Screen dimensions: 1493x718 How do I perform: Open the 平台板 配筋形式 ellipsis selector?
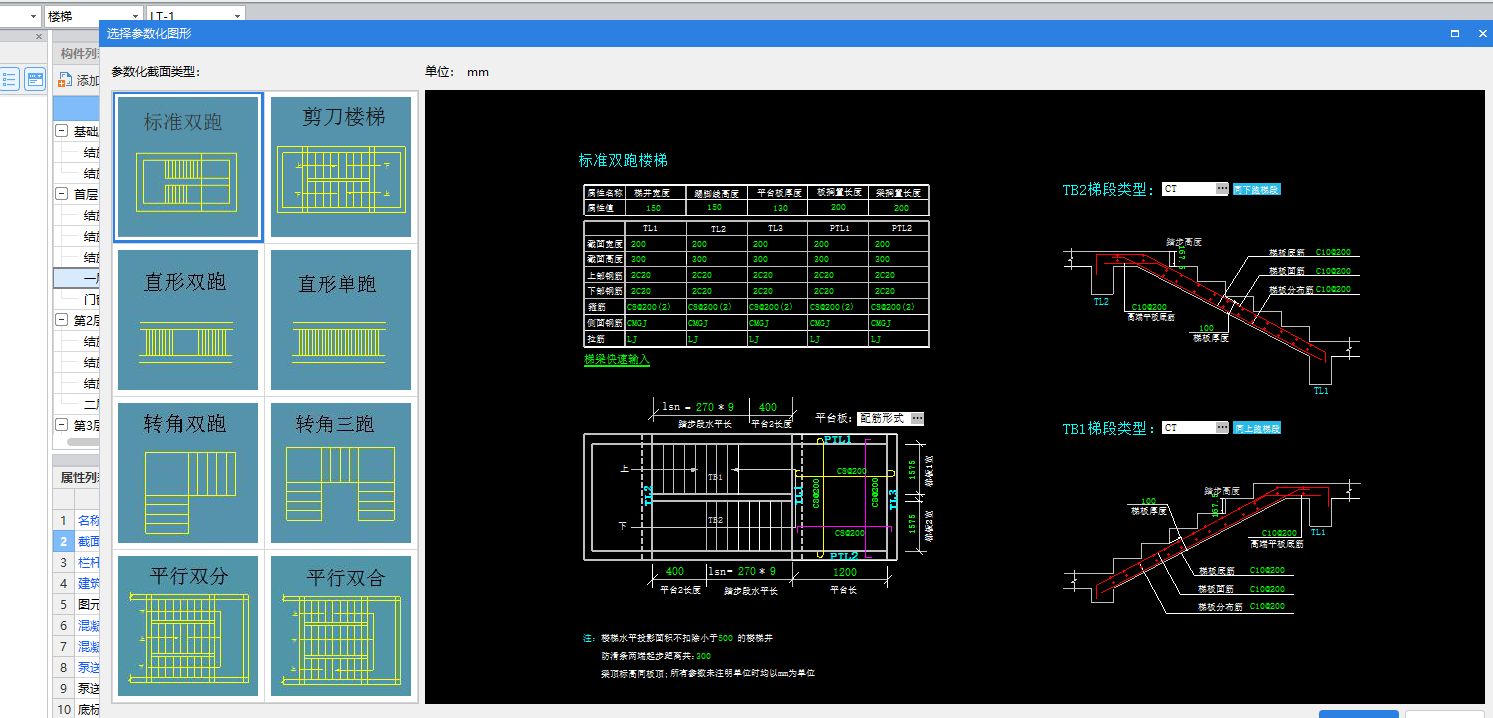(917, 418)
